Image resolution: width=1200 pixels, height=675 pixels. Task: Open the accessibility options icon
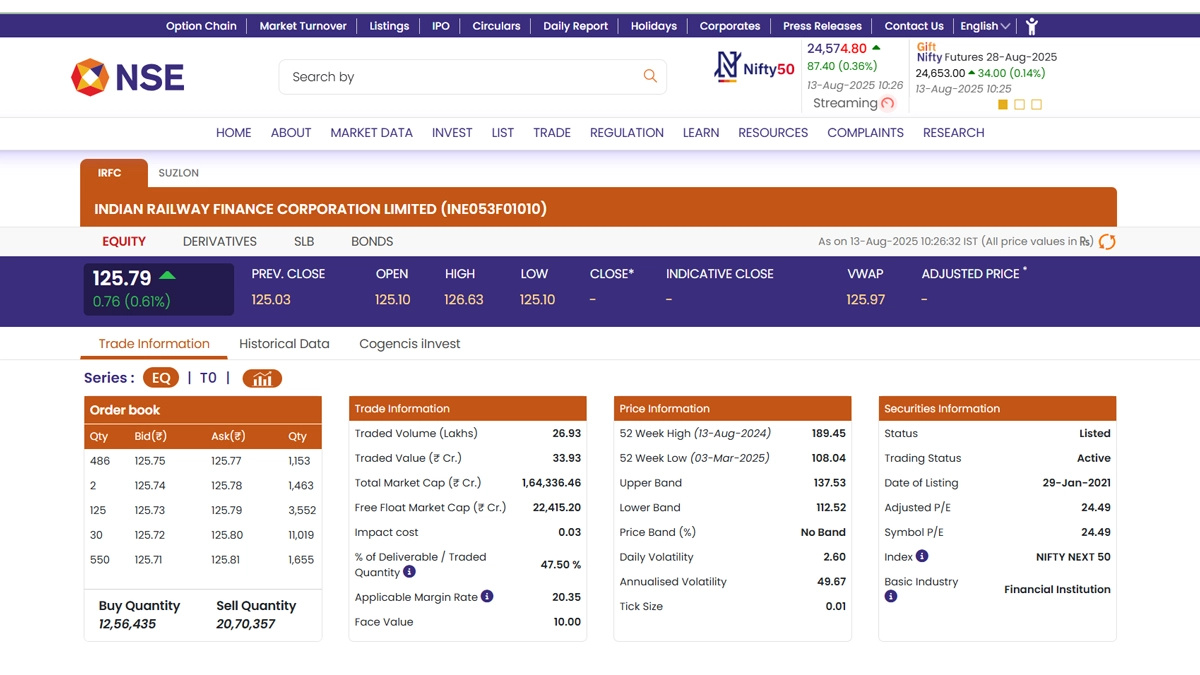coord(1032,26)
